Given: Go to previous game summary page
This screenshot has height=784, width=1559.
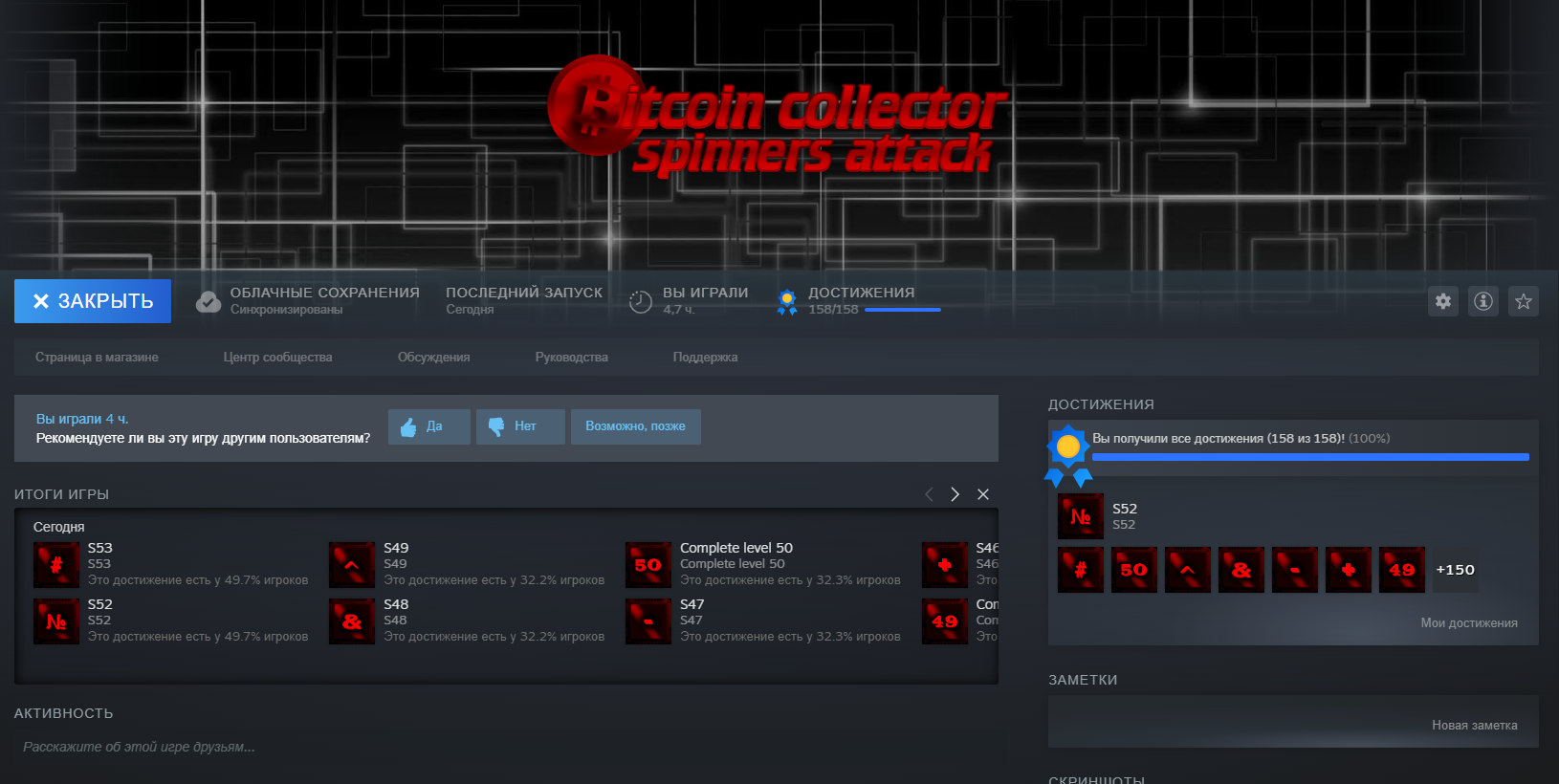Looking at the screenshot, I should [x=929, y=494].
